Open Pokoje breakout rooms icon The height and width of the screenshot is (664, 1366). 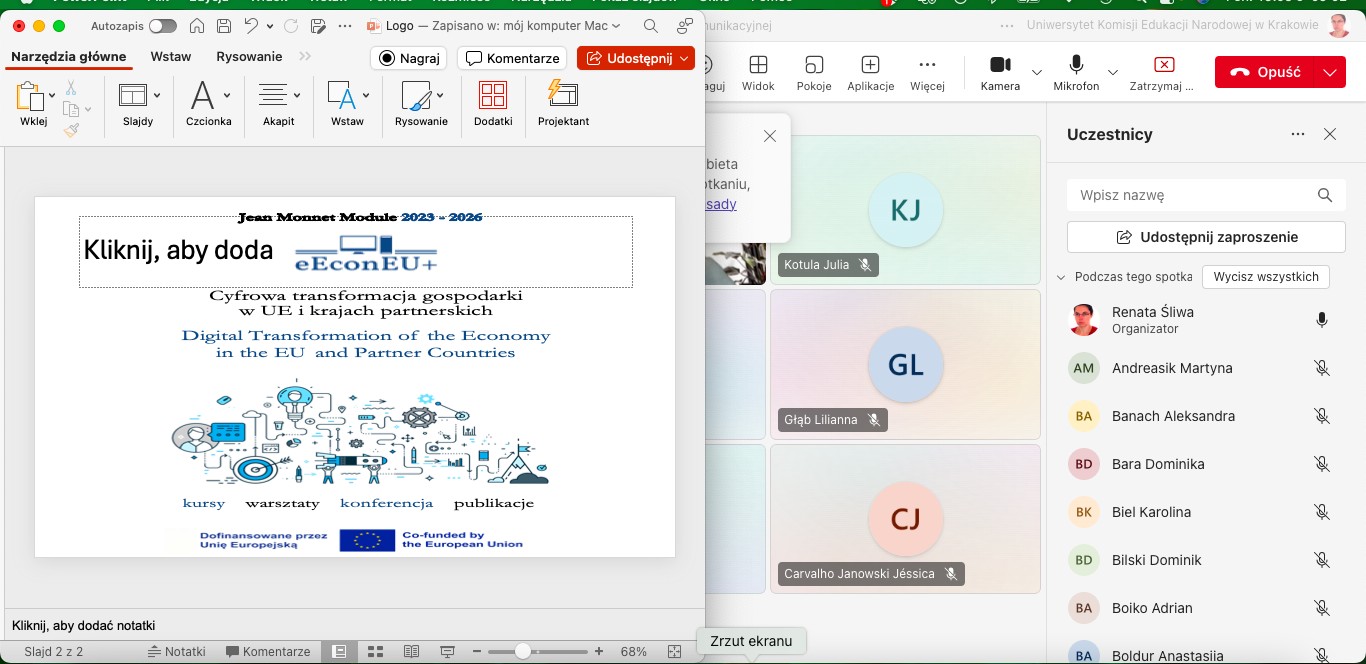tap(814, 65)
